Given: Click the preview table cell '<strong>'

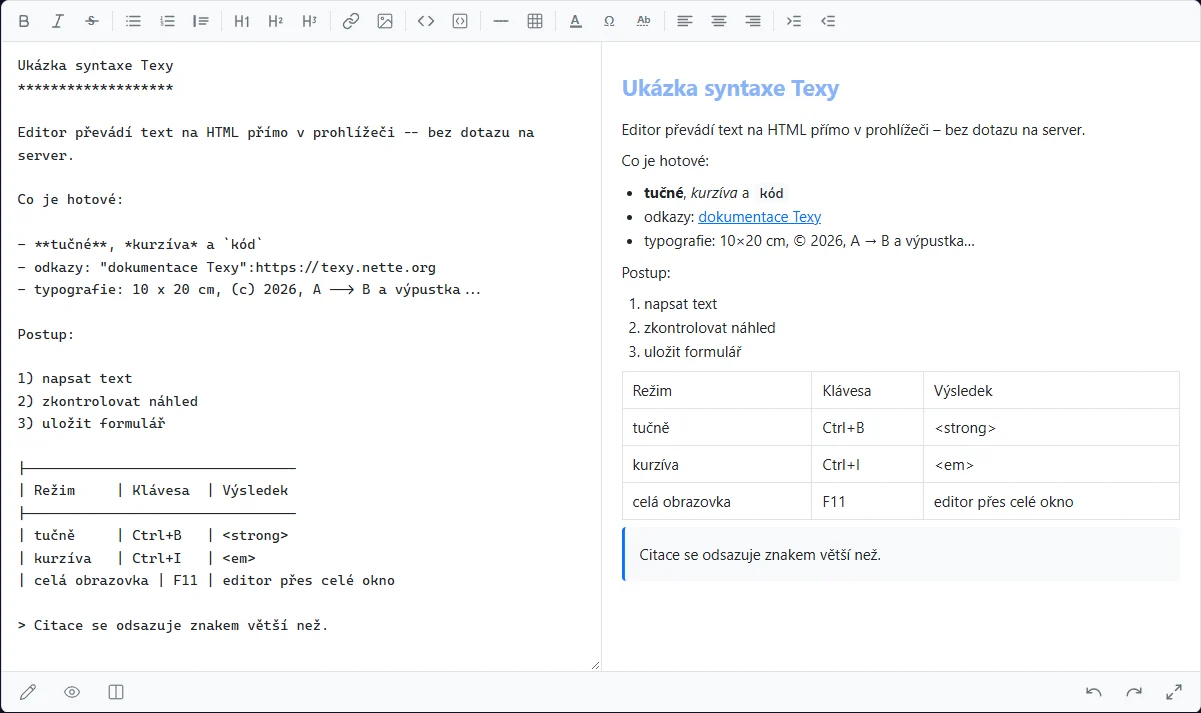Looking at the screenshot, I should (x=1051, y=427).
